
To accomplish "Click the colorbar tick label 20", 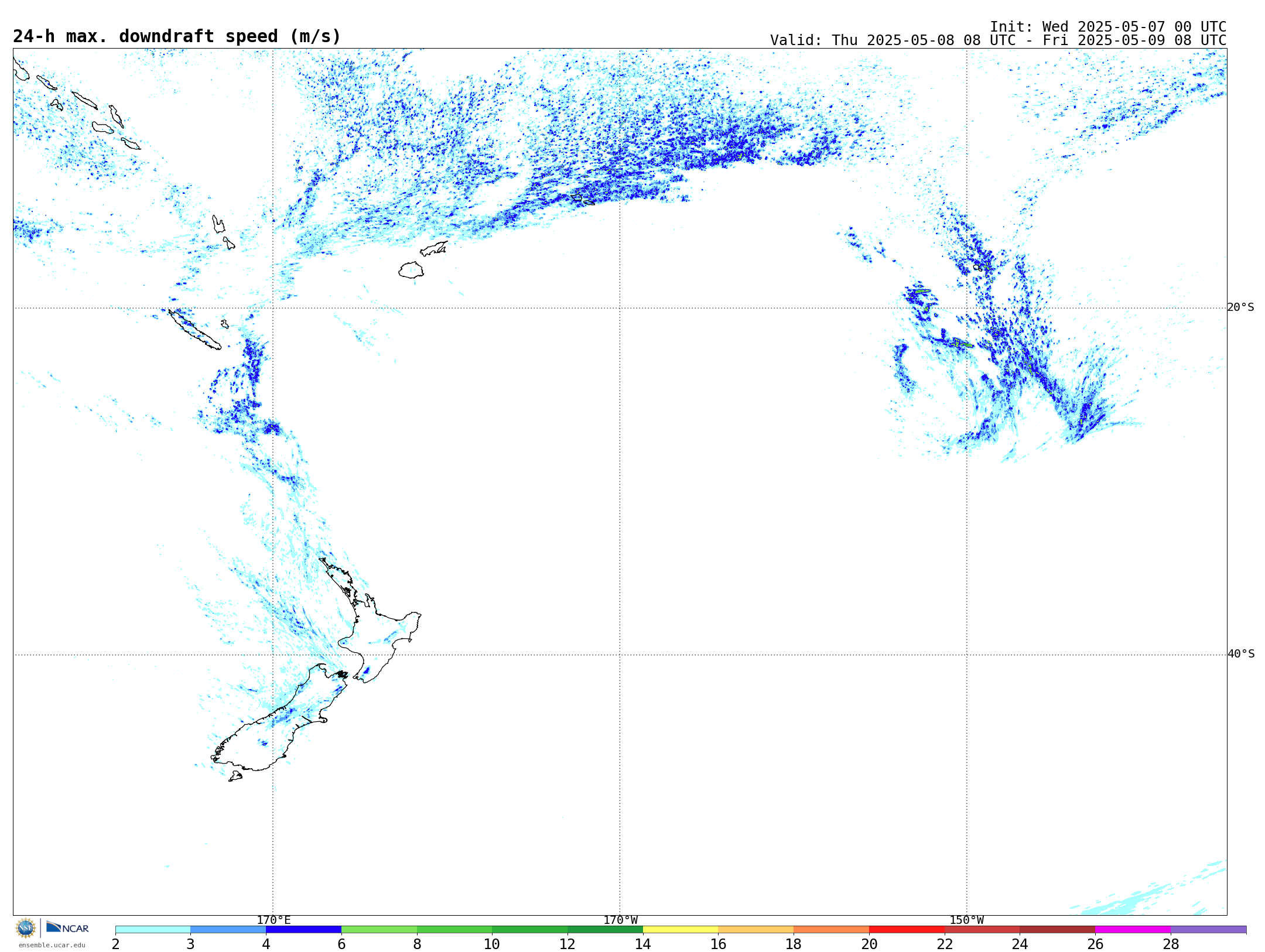I will (x=869, y=944).
